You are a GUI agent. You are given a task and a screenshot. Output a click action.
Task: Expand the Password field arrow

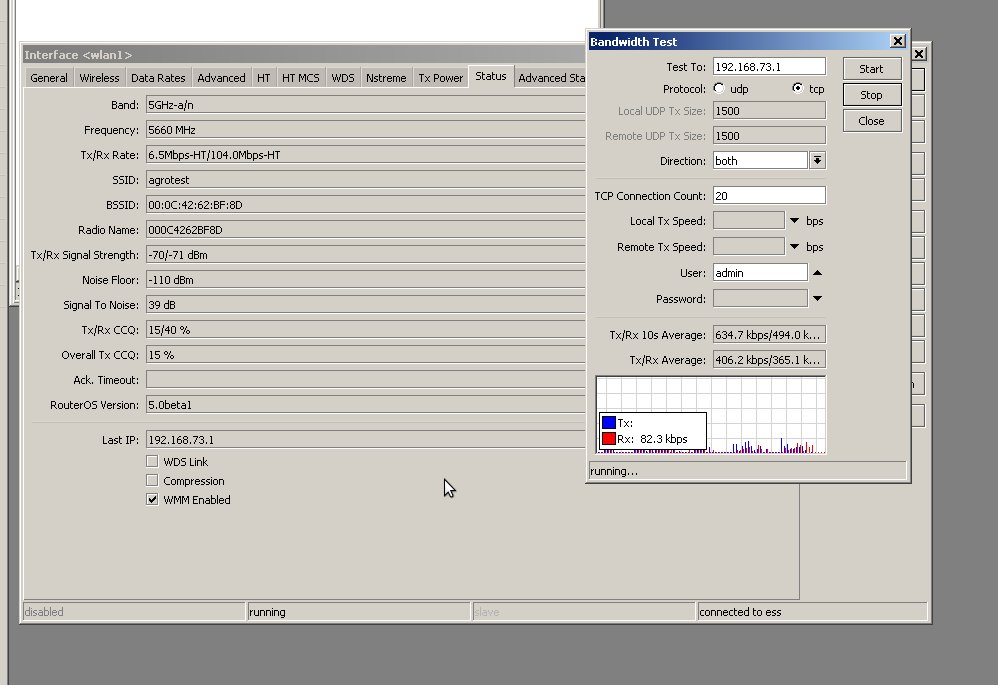[x=817, y=299]
